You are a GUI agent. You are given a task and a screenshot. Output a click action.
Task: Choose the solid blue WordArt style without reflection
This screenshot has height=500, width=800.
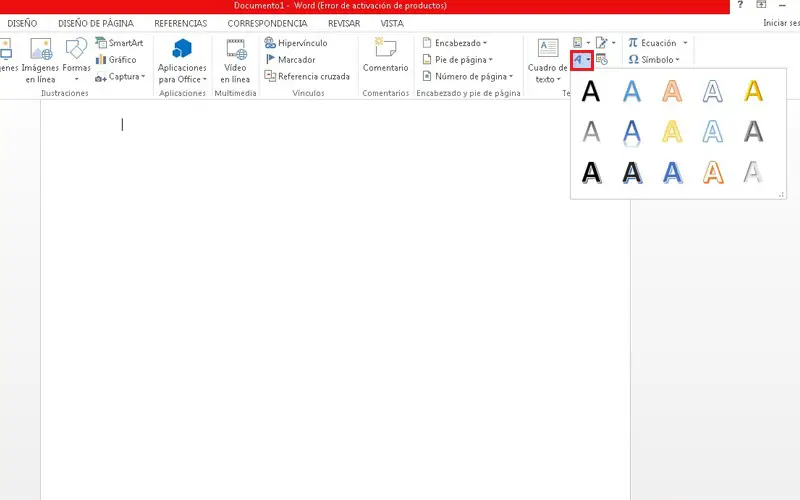coord(632,92)
